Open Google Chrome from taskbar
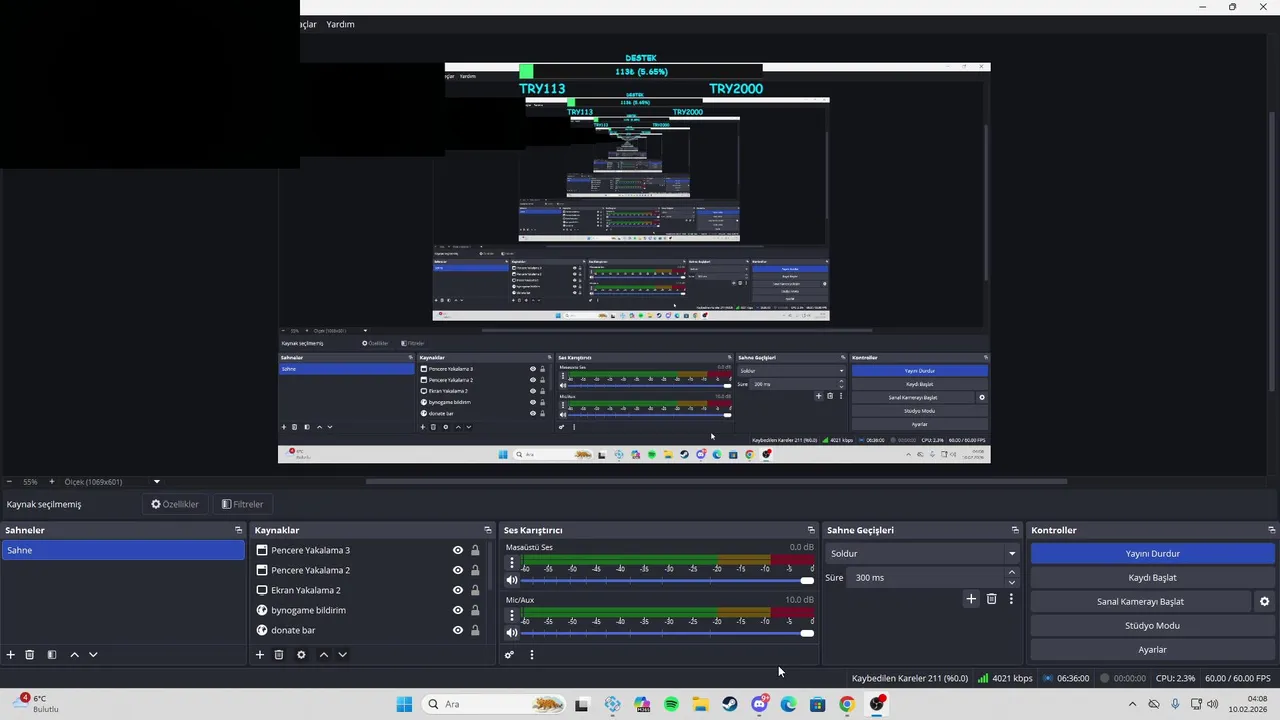The height and width of the screenshot is (720, 1280). [x=847, y=704]
